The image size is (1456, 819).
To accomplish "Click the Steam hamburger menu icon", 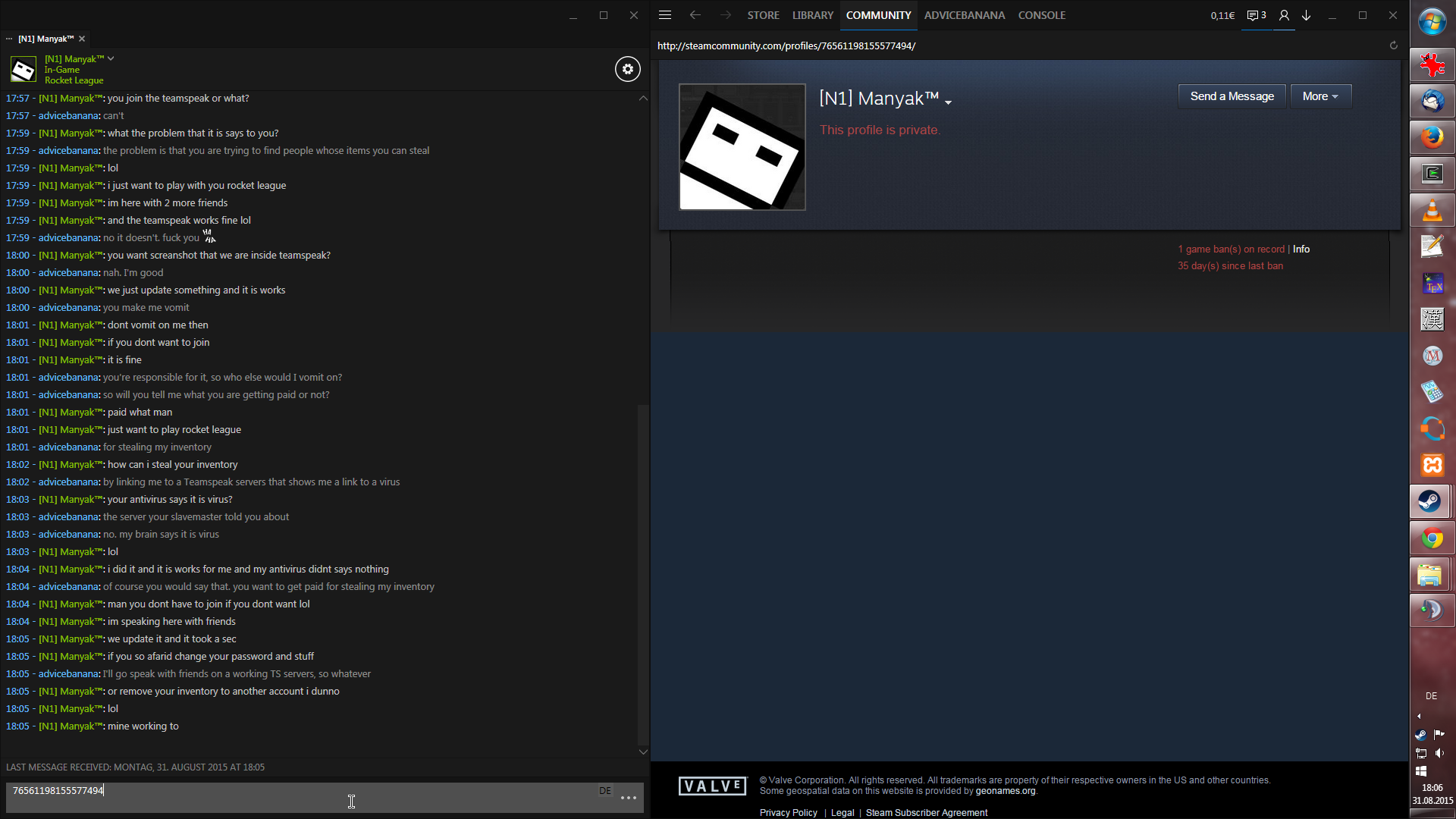I will [x=665, y=15].
